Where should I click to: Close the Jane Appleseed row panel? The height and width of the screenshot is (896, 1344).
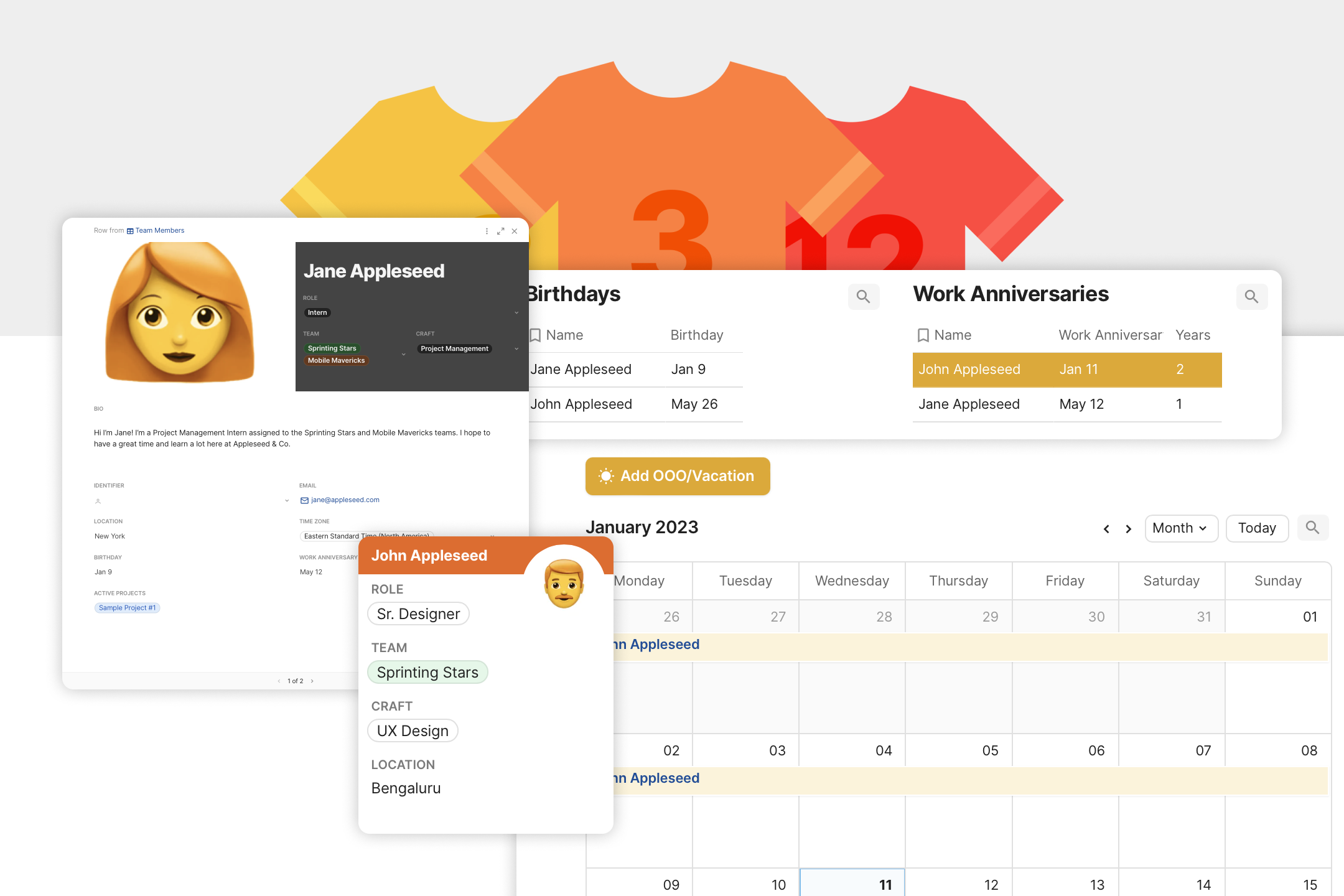click(x=515, y=231)
